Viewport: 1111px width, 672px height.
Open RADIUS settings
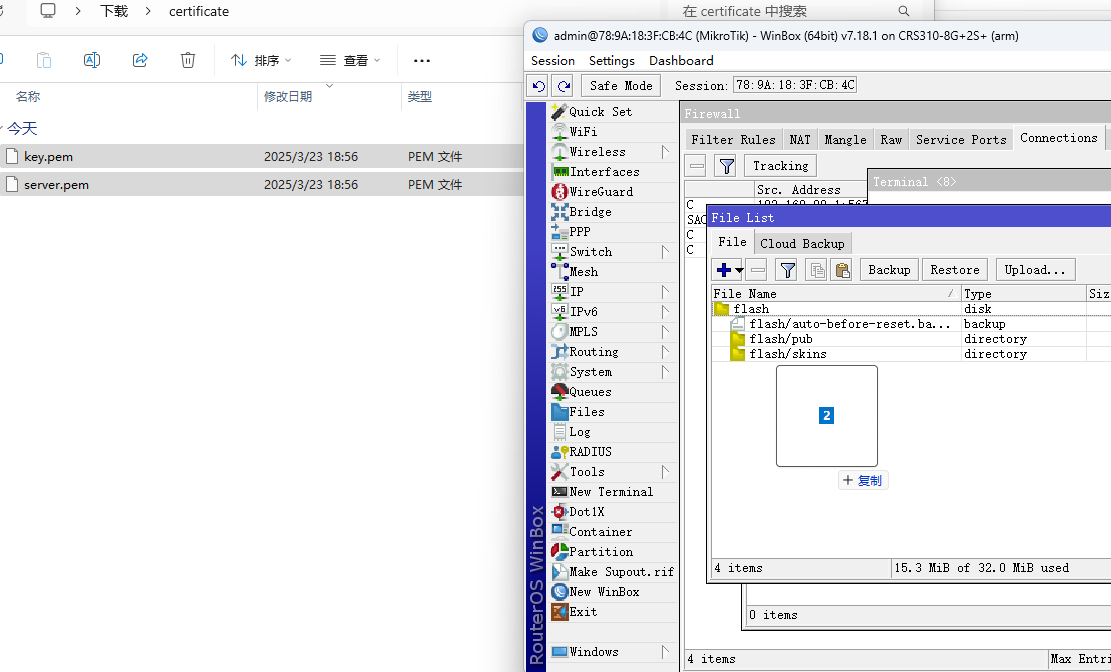(x=614, y=452)
